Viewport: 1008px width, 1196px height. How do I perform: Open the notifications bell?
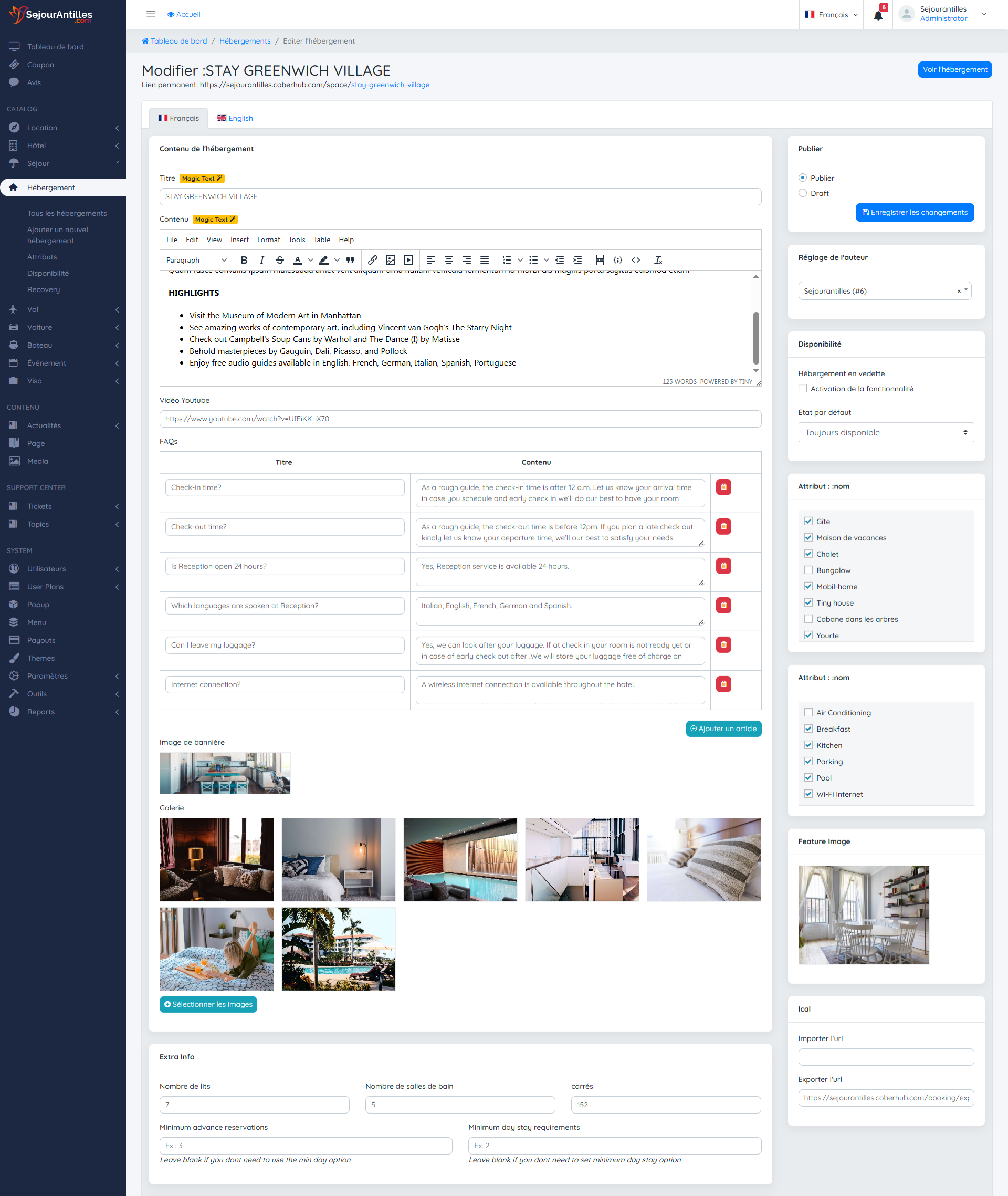pyautogui.click(x=878, y=15)
